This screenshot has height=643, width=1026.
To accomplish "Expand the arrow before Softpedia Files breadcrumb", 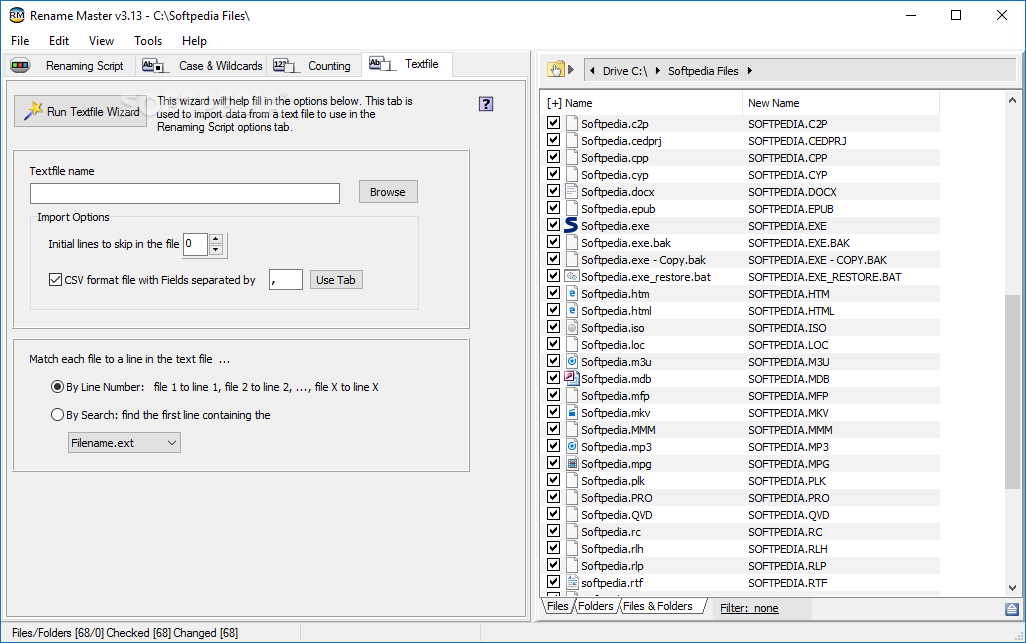I will 657,71.
